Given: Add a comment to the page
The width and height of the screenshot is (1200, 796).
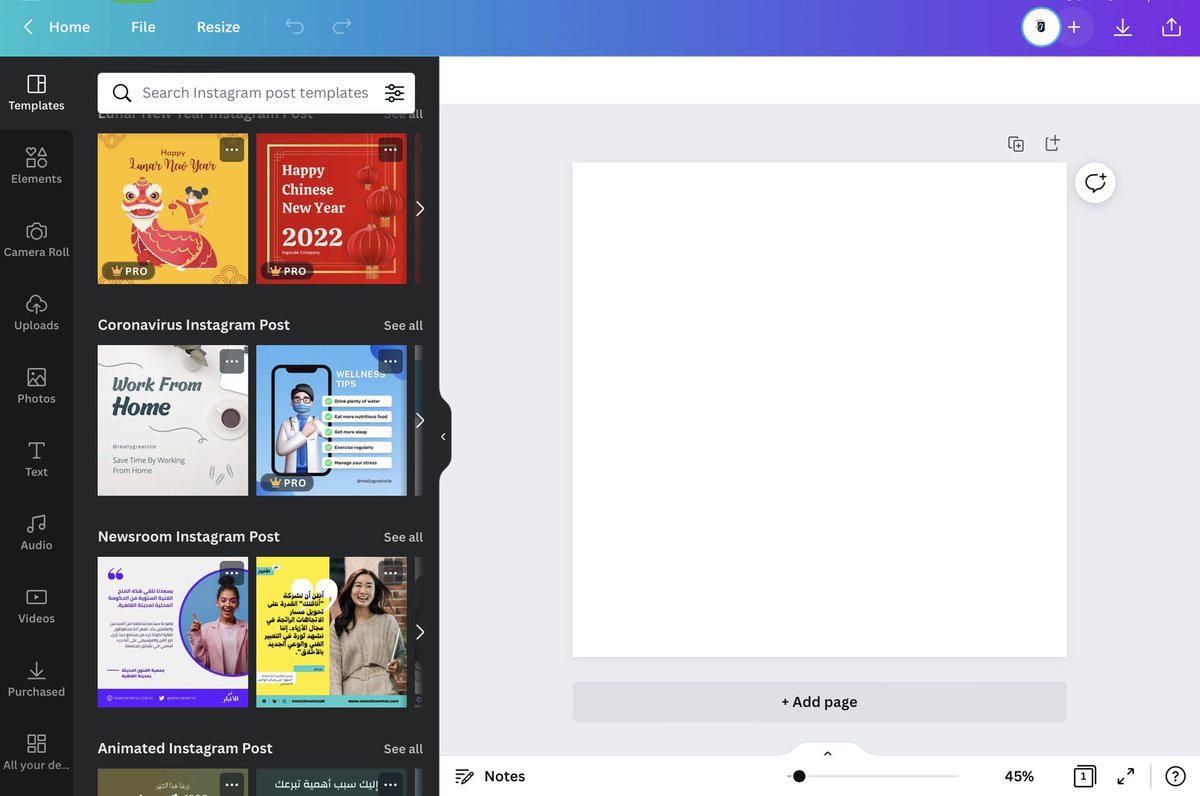Looking at the screenshot, I should click(x=1095, y=183).
